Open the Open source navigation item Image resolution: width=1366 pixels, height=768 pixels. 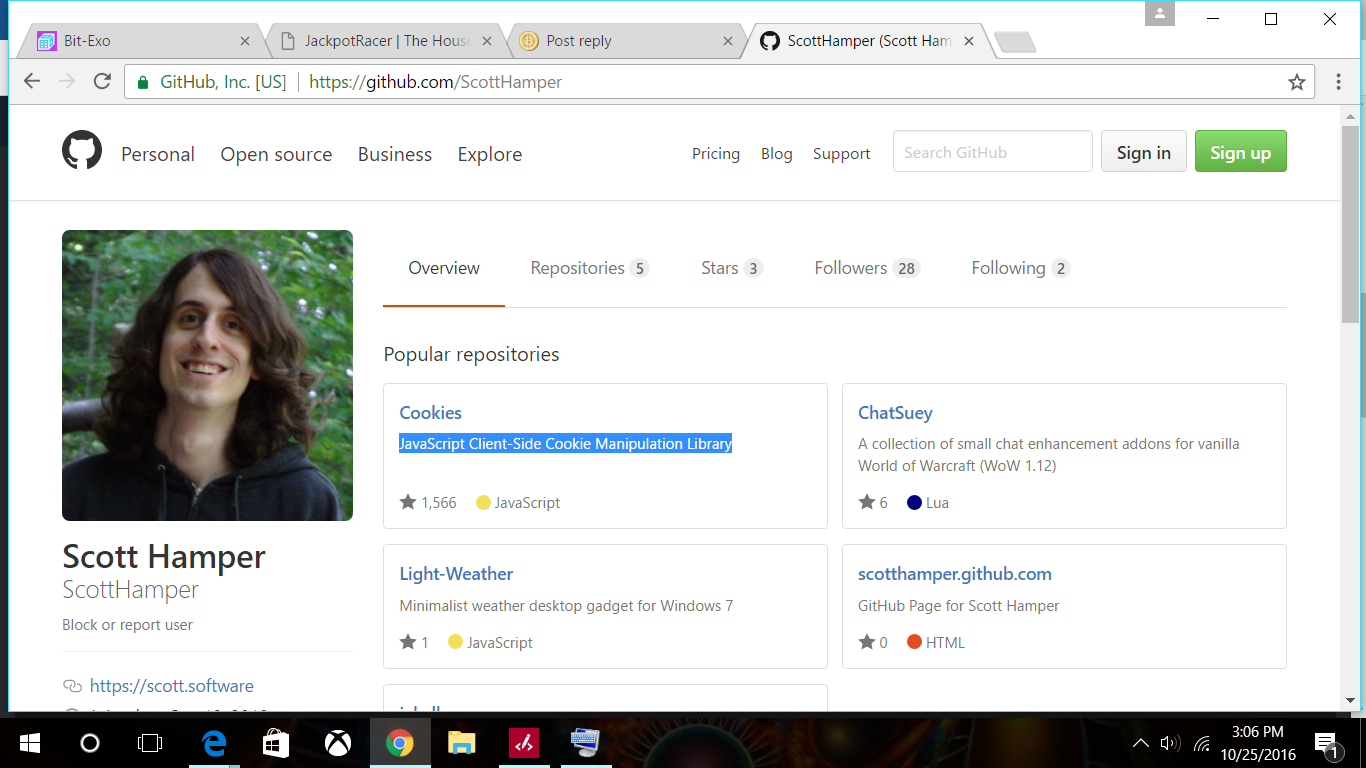coord(276,154)
